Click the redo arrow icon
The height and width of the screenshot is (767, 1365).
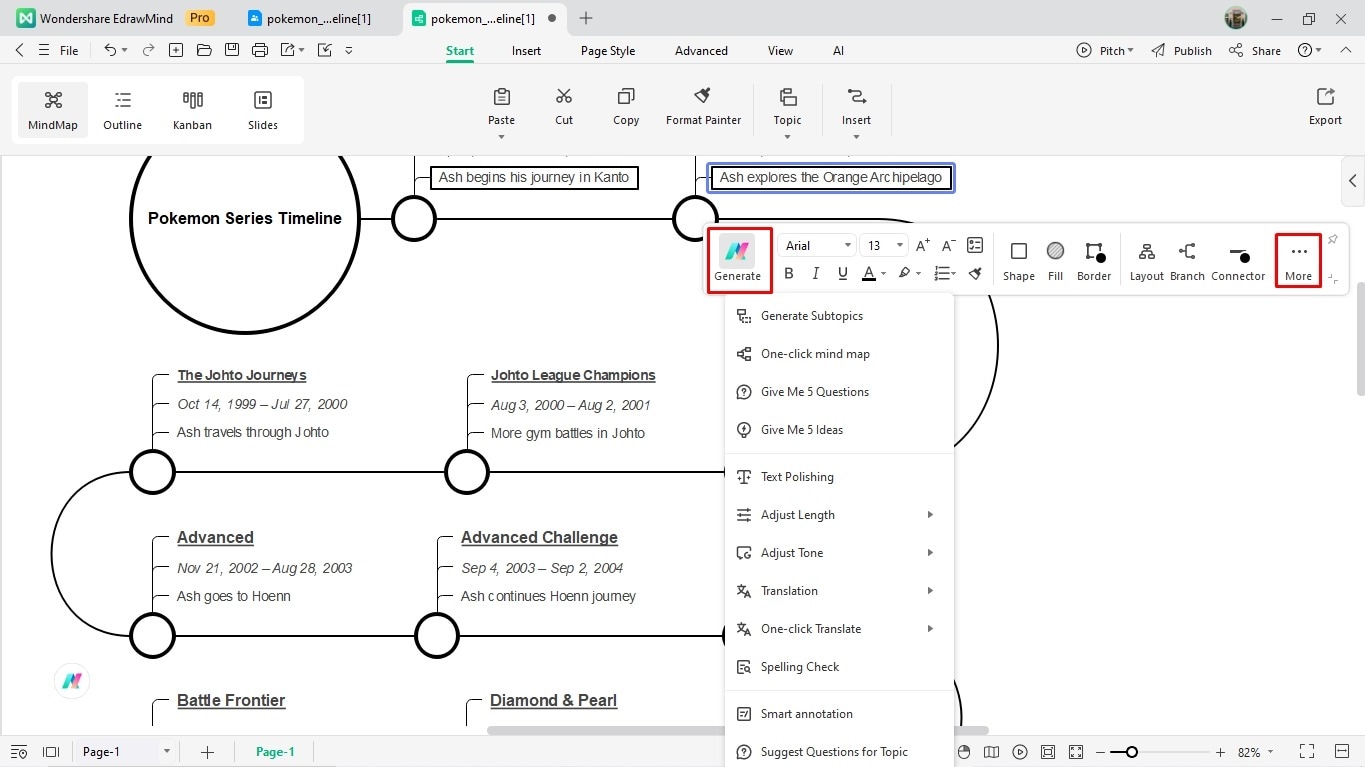(148, 50)
